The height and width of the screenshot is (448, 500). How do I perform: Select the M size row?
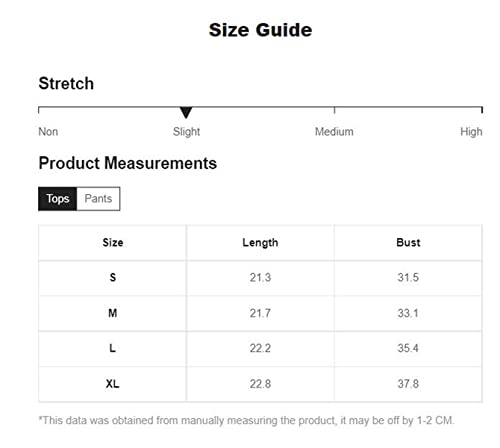(x=260, y=313)
